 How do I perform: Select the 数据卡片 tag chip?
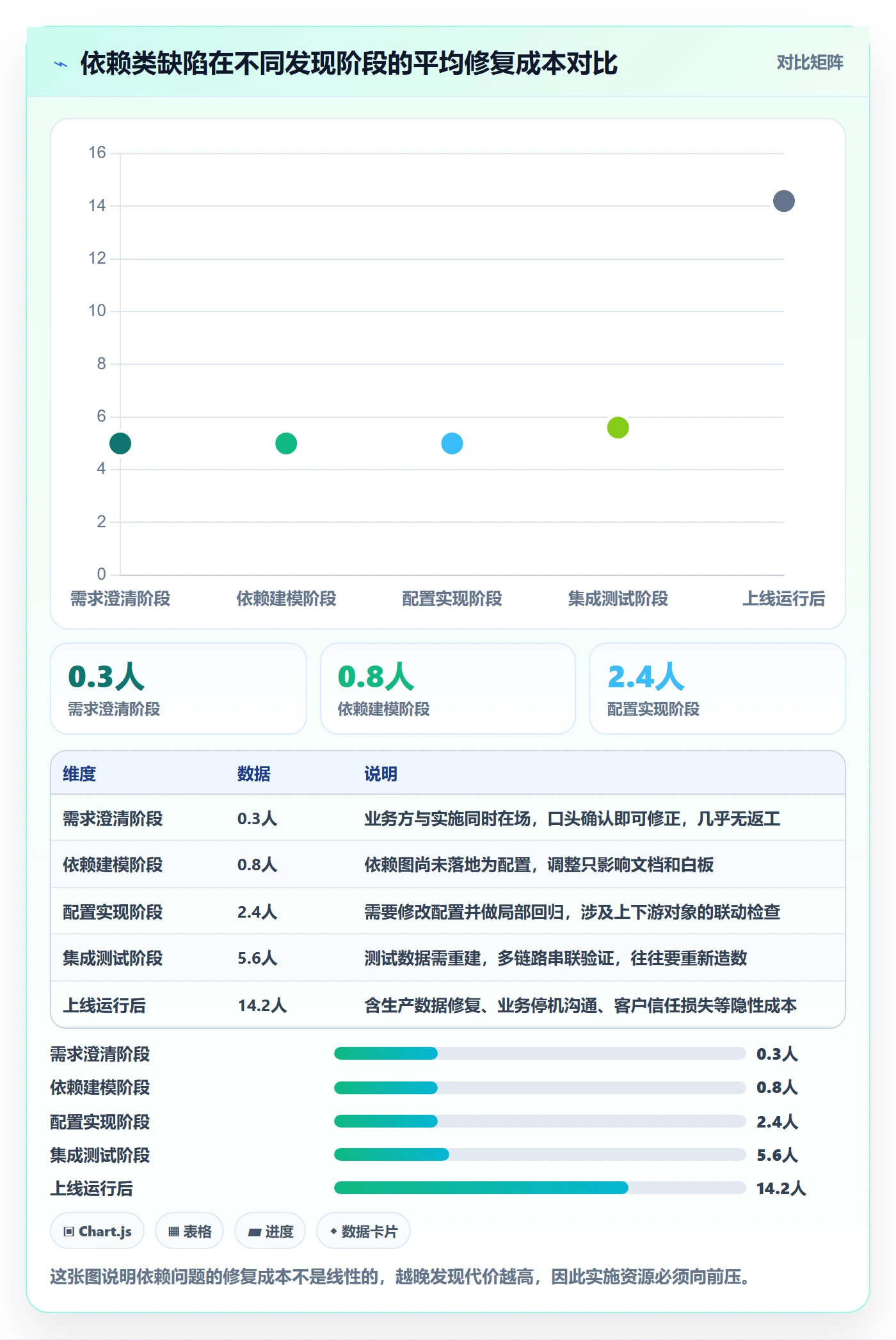click(x=364, y=1231)
